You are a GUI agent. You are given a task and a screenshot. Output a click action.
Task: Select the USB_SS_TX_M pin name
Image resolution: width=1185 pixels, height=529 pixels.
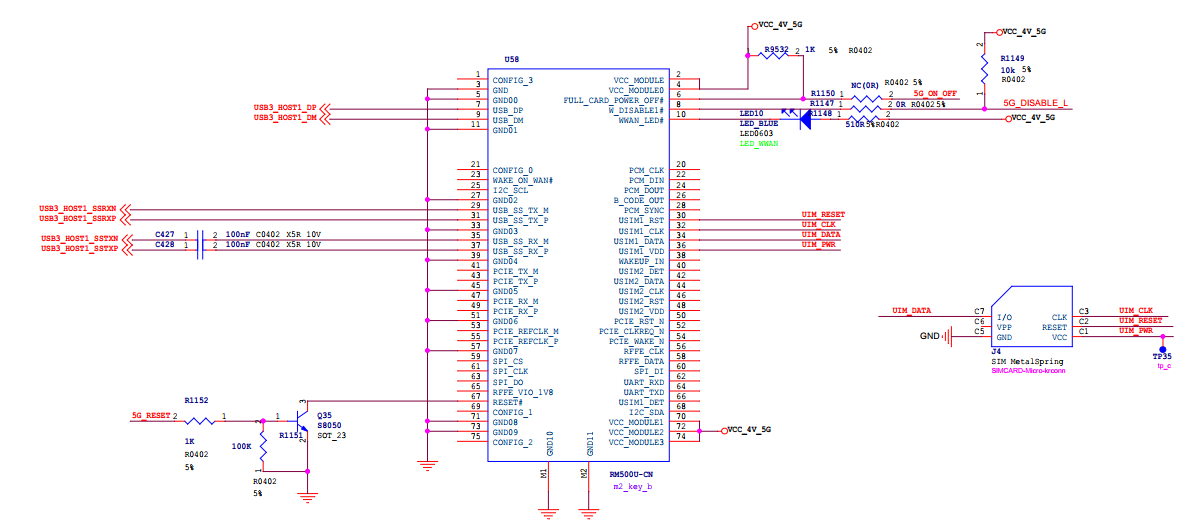520,210
